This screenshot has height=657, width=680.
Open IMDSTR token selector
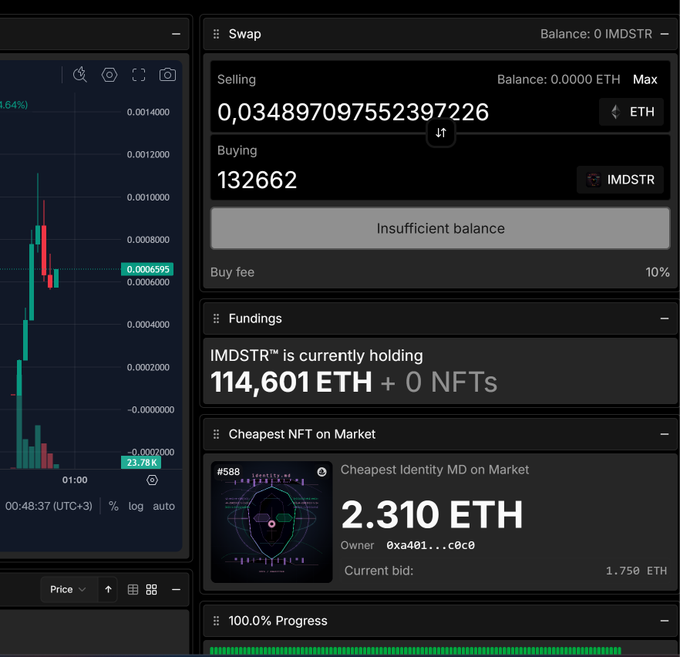coord(620,180)
